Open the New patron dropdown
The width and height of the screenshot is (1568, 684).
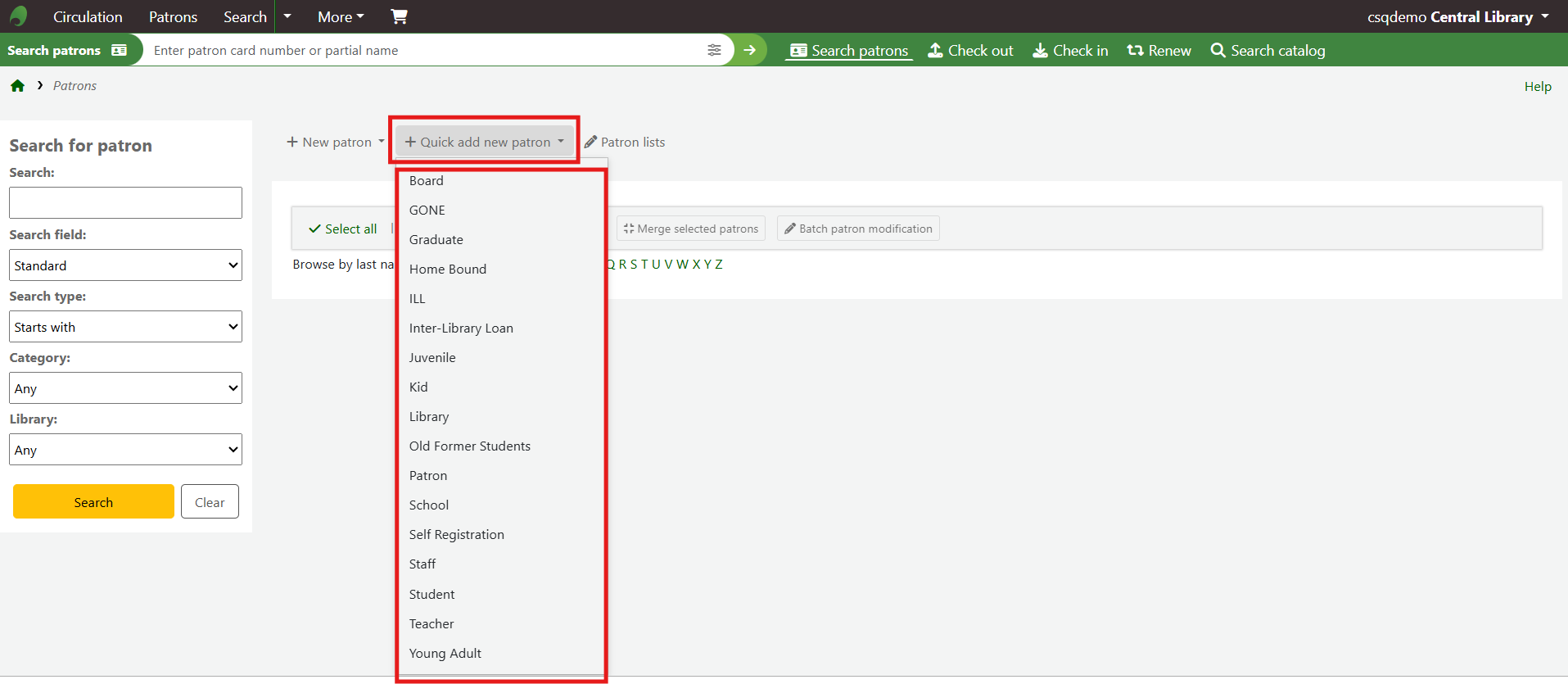[x=336, y=143]
